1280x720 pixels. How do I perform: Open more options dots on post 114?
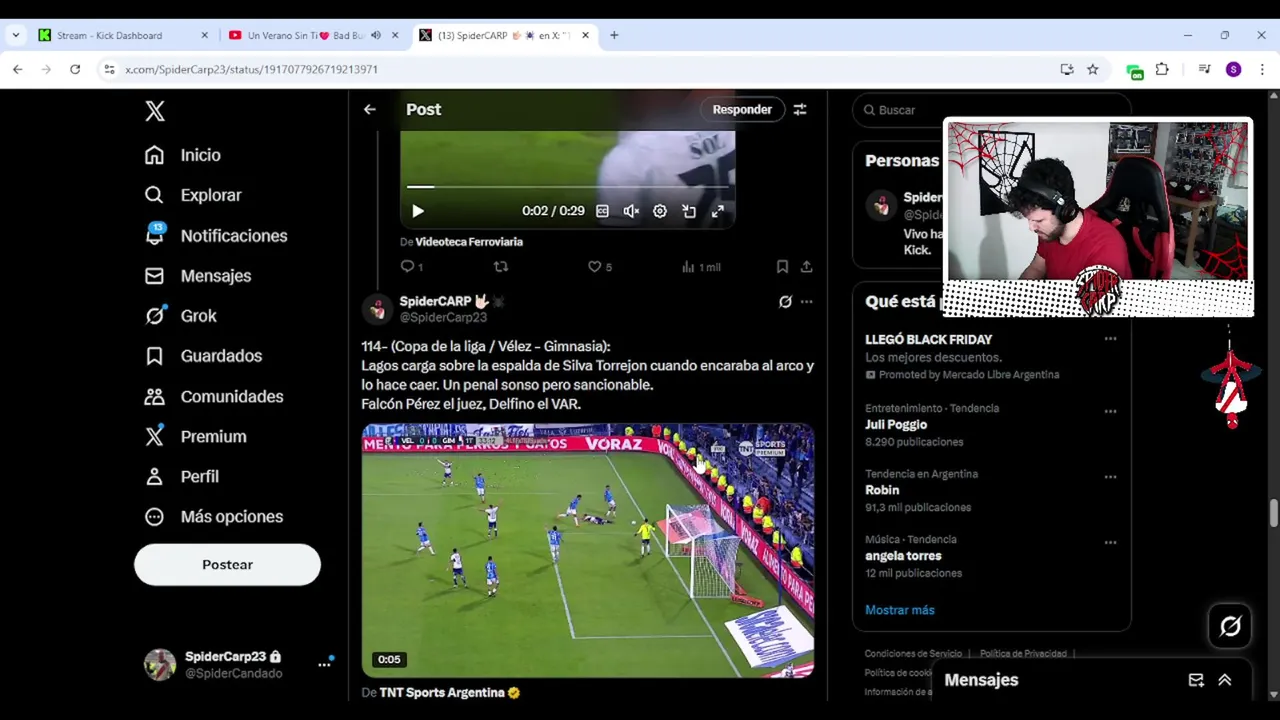click(x=806, y=301)
